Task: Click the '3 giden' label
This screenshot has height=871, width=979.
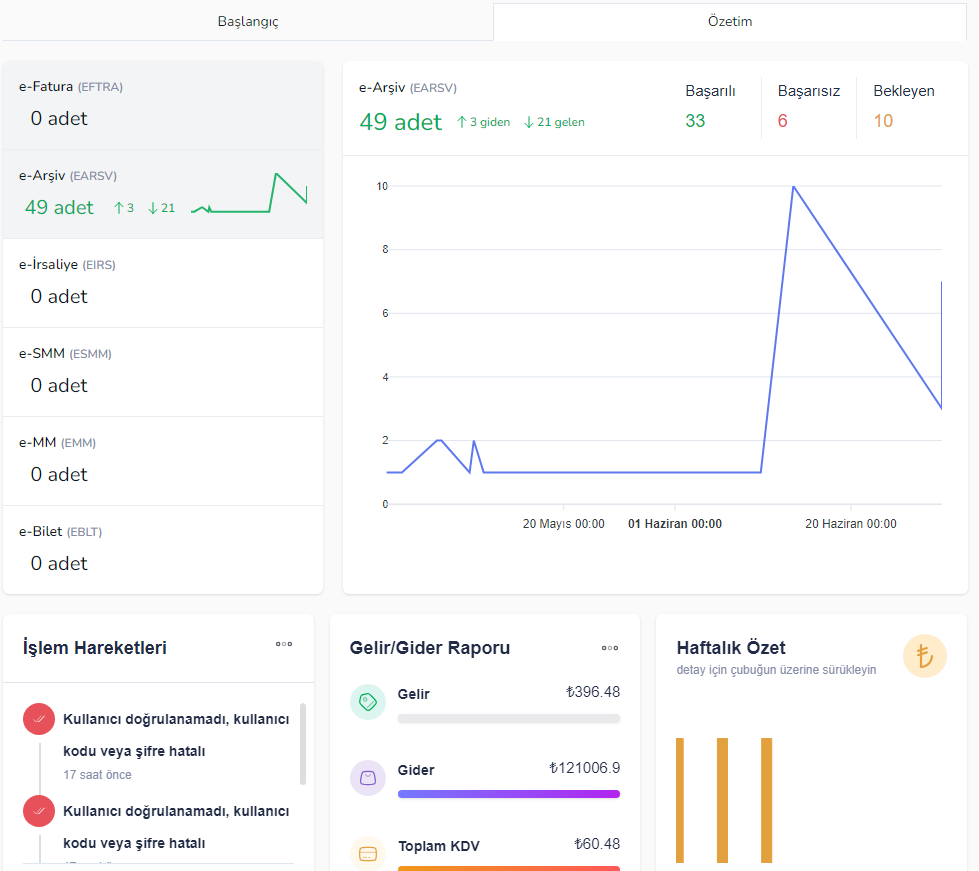Action: point(490,122)
